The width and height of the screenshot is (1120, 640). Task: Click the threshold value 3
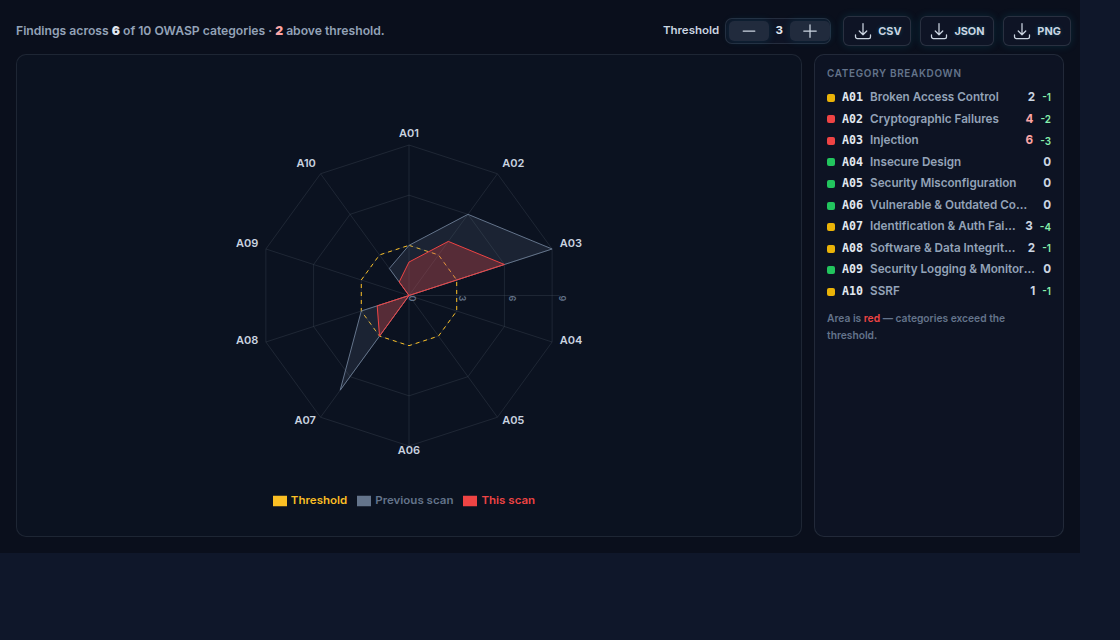[779, 31]
